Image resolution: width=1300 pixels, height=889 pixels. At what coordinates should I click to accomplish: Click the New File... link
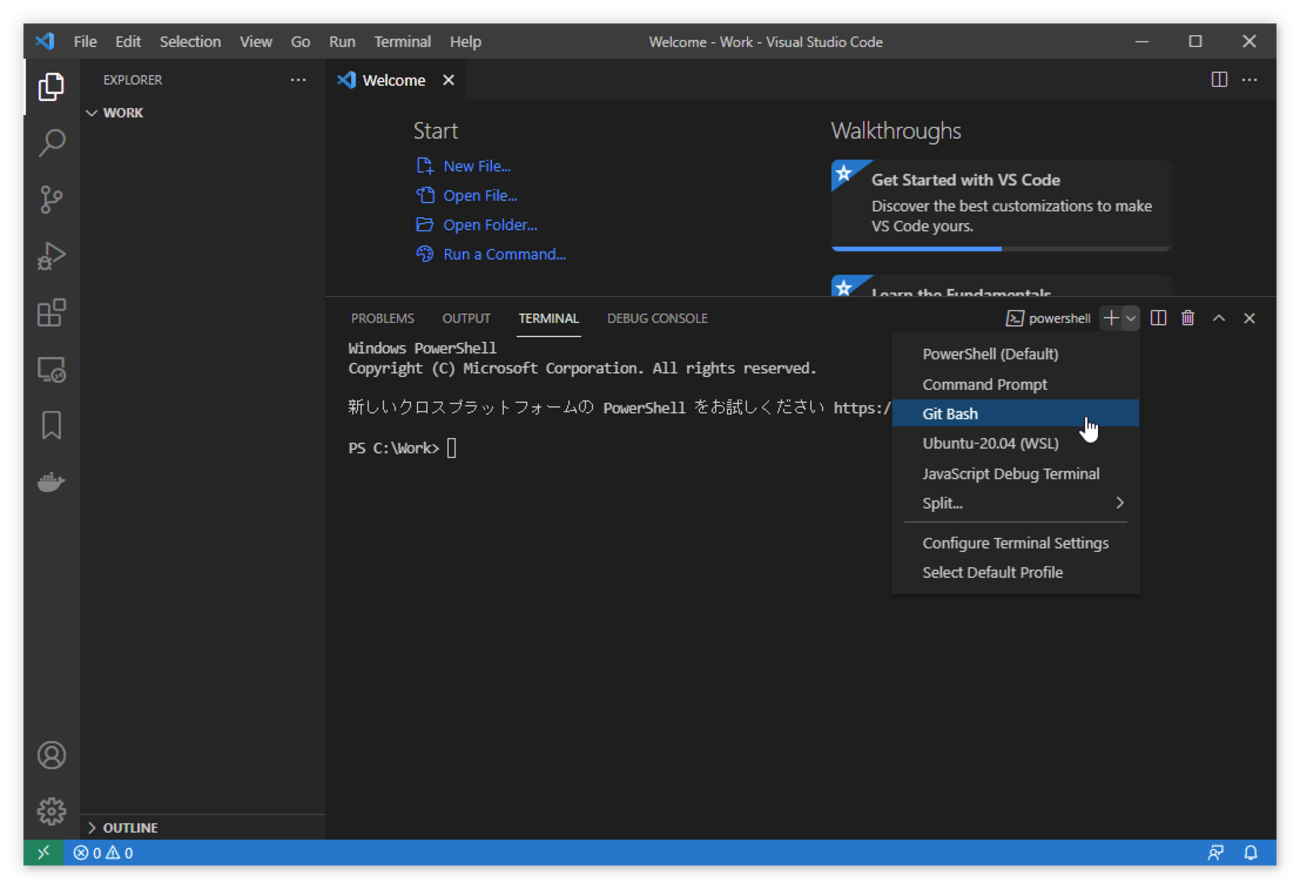coord(476,166)
